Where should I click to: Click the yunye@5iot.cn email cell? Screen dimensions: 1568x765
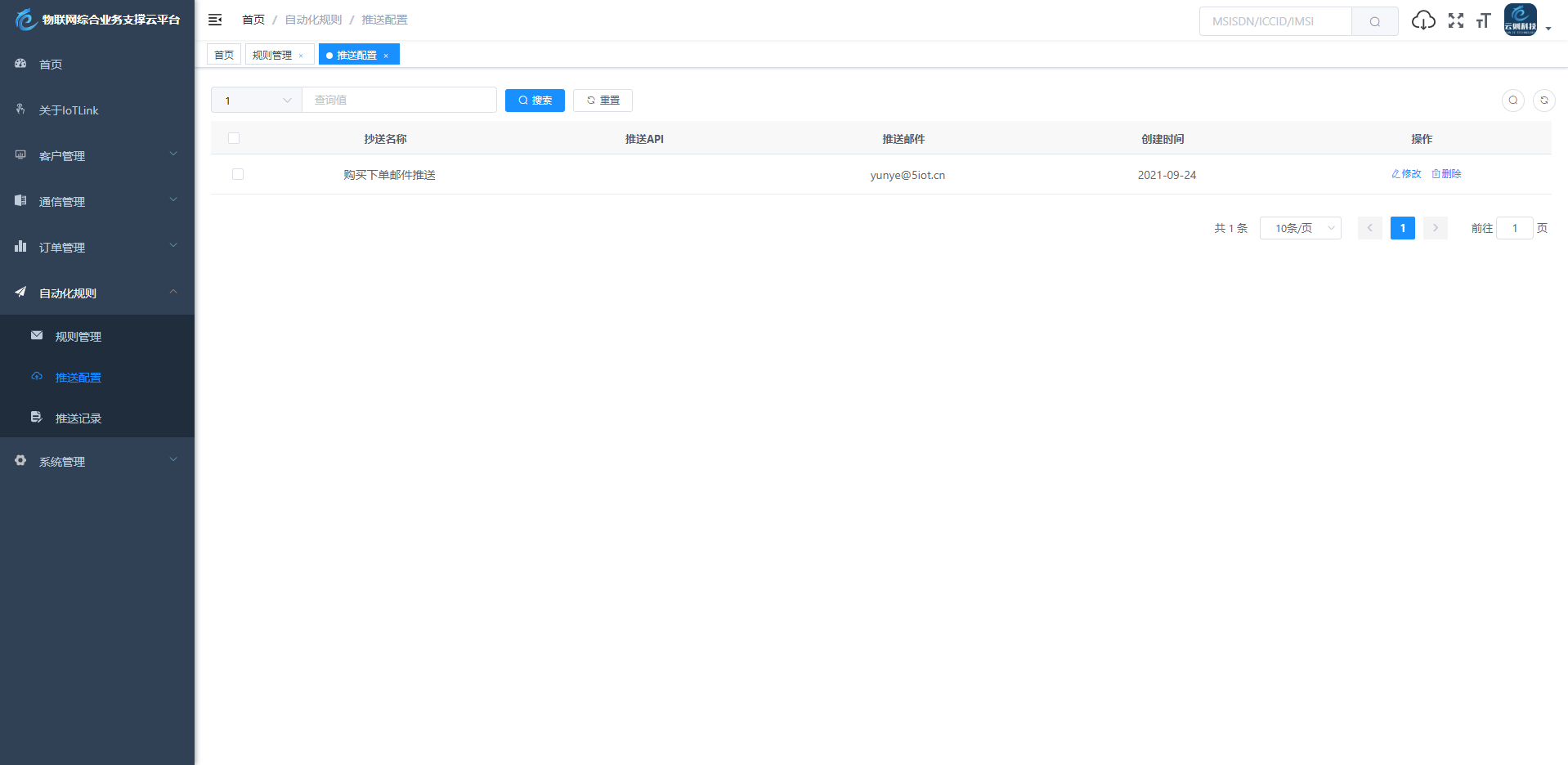[907, 175]
